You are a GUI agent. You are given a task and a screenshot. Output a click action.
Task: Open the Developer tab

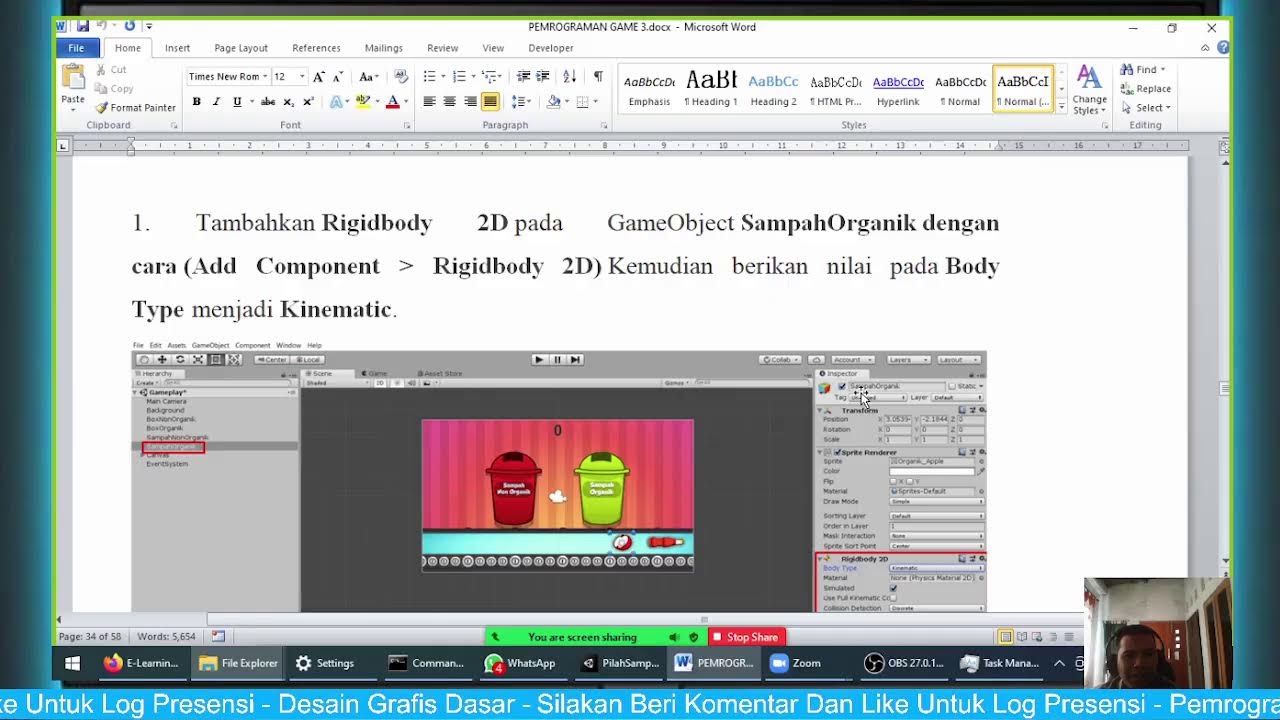coord(551,48)
